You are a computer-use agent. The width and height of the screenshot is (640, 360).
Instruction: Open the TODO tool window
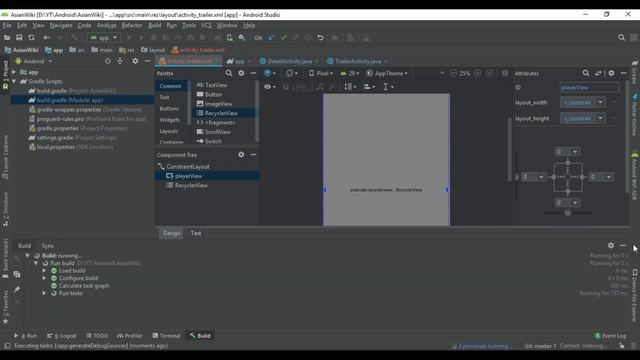(97, 336)
